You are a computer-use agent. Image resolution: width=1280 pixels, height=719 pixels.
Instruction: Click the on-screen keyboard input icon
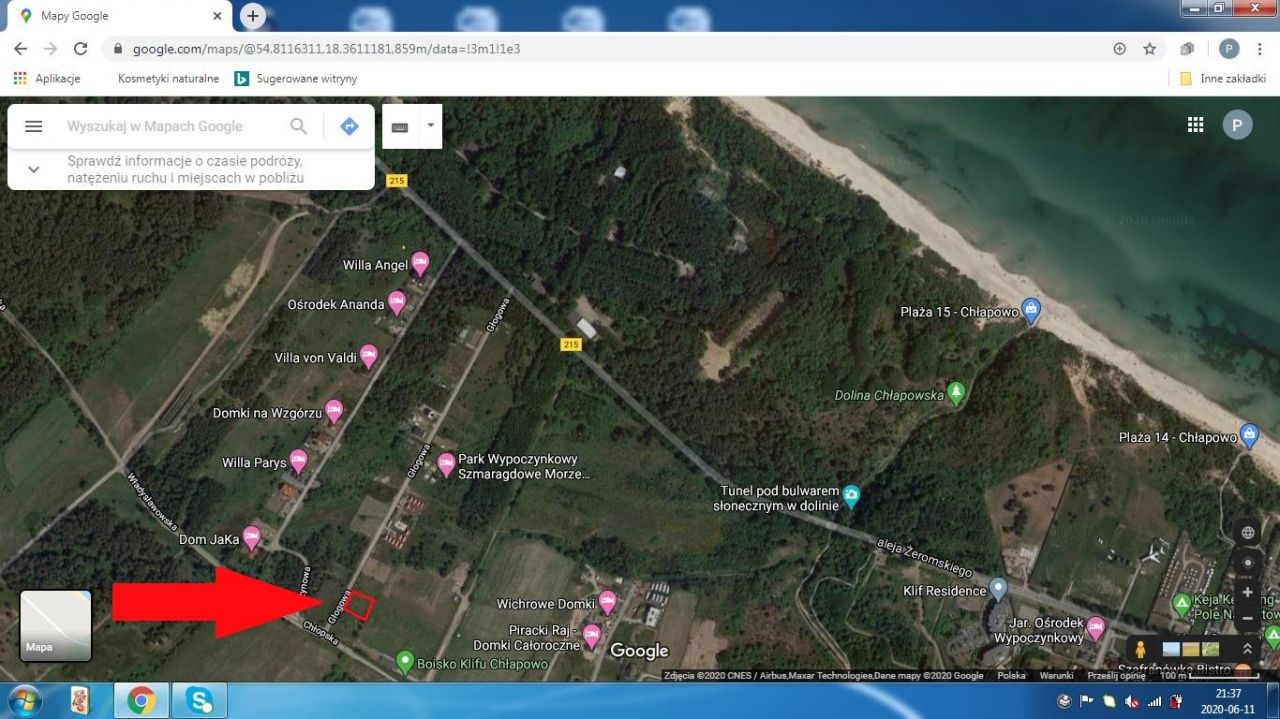pos(400,127)
